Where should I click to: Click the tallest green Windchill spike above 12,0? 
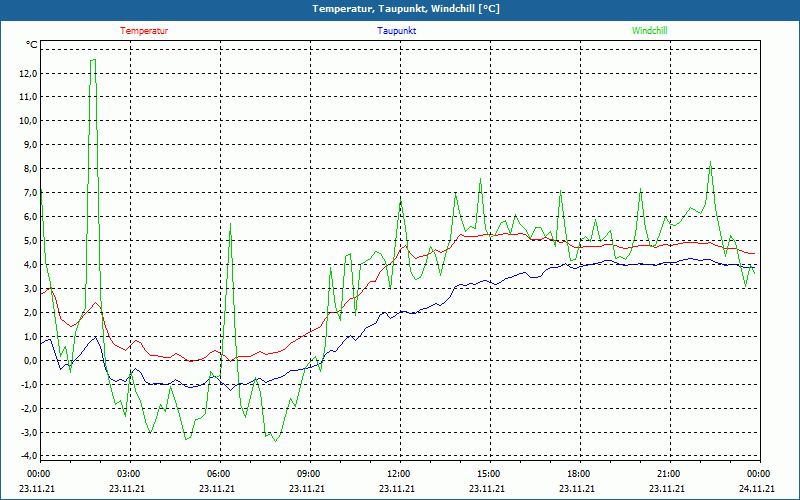tap(93, 60)
